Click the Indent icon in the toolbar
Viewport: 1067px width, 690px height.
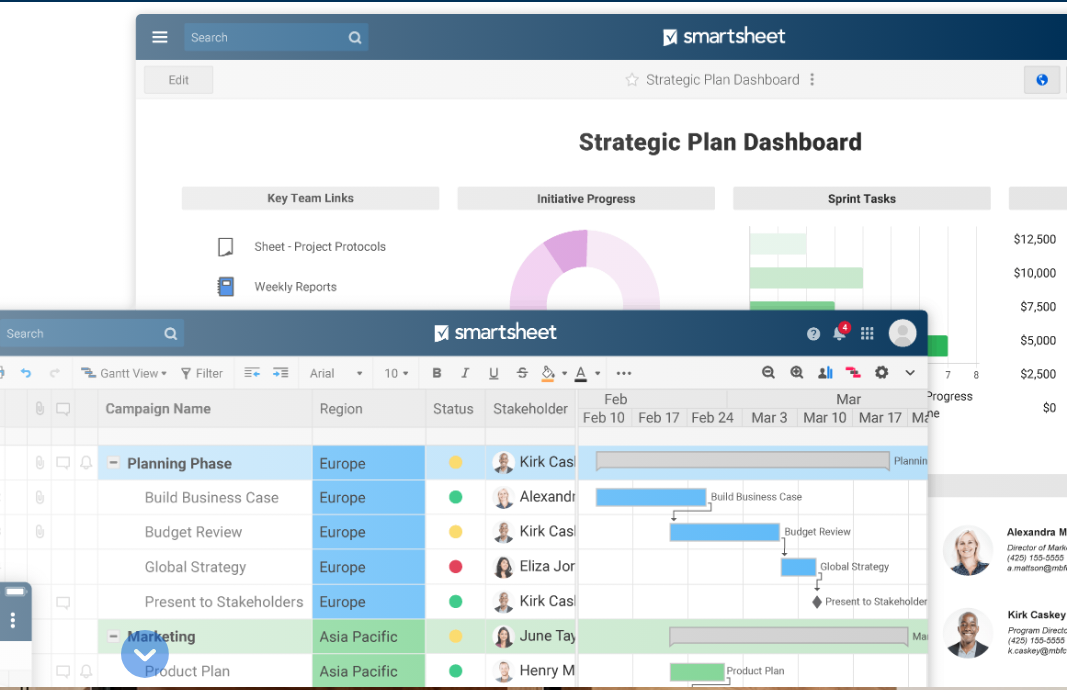pos(280,373)
